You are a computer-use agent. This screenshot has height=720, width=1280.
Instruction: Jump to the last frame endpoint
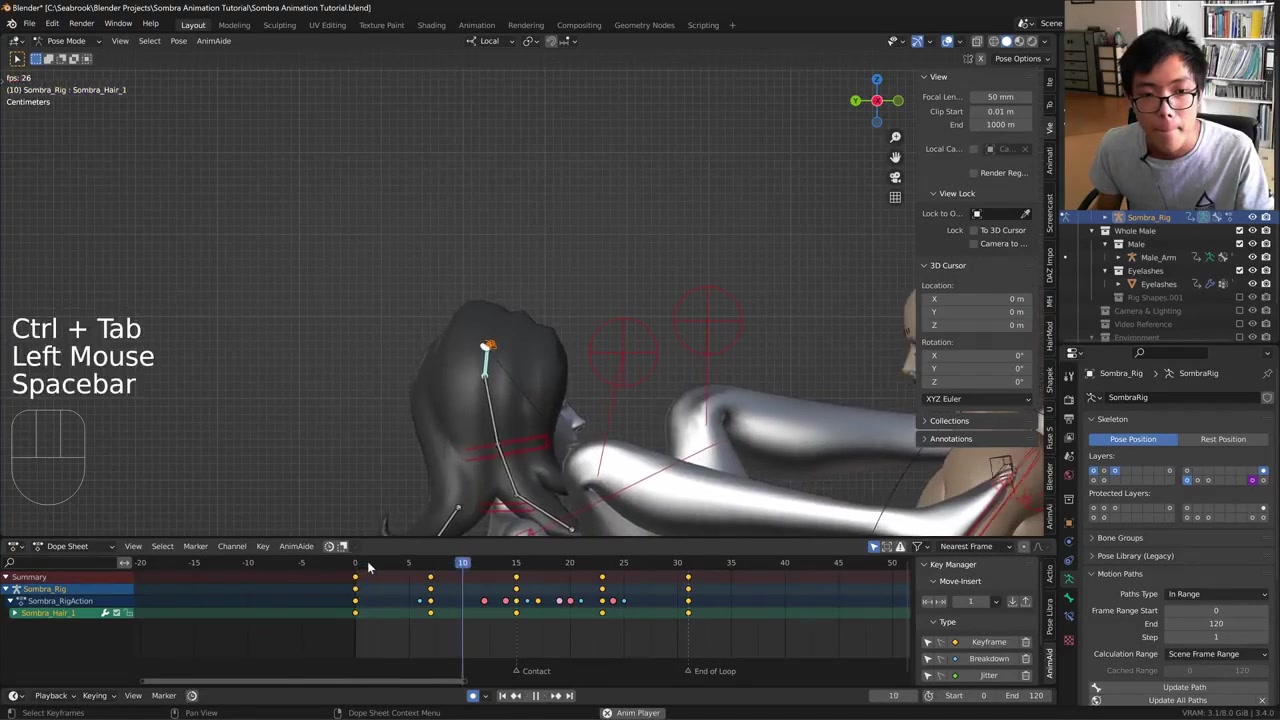569,696
